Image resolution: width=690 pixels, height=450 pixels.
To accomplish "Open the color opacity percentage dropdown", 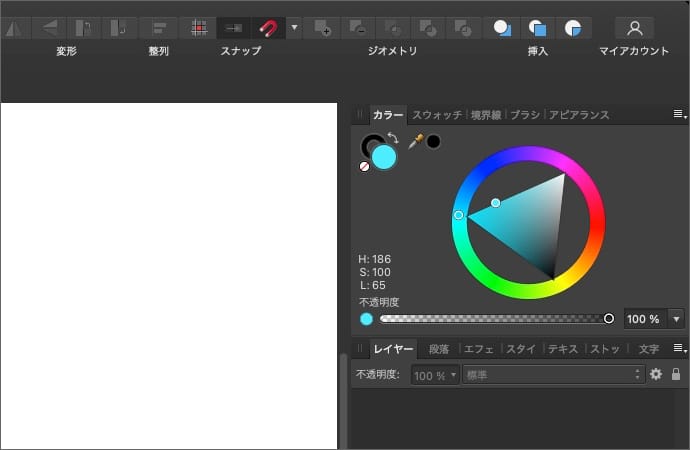I will pos(677,319).
